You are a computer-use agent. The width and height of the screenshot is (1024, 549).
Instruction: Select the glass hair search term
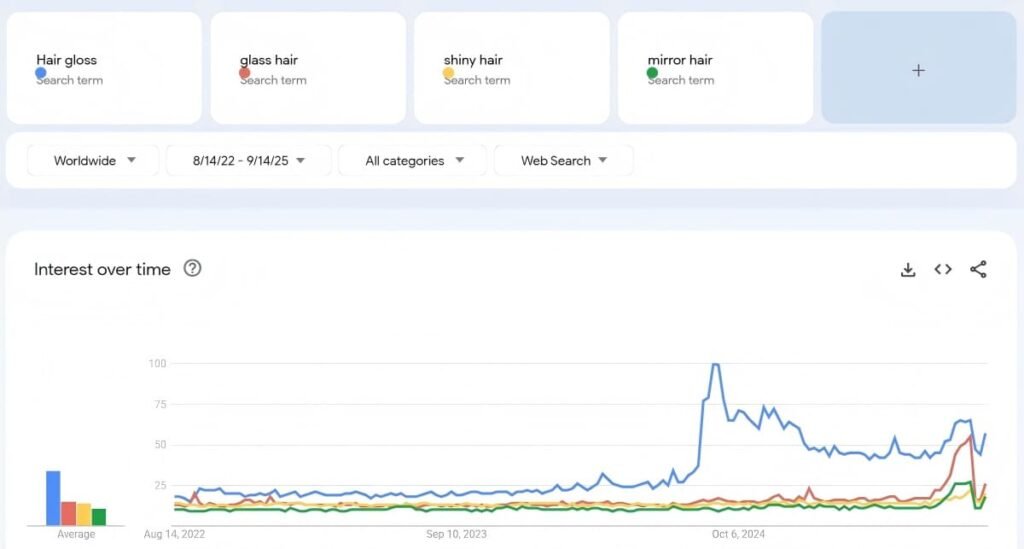pos(269,60)
